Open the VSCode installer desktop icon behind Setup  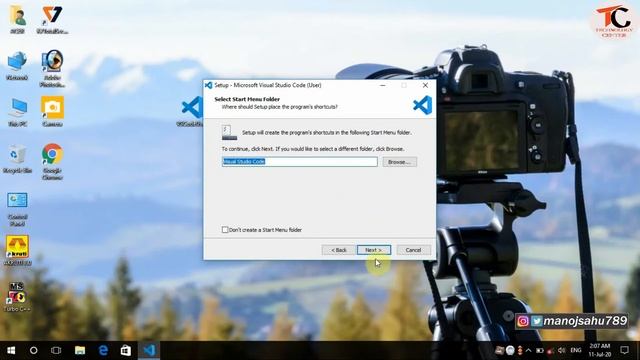tap(191, 111)
